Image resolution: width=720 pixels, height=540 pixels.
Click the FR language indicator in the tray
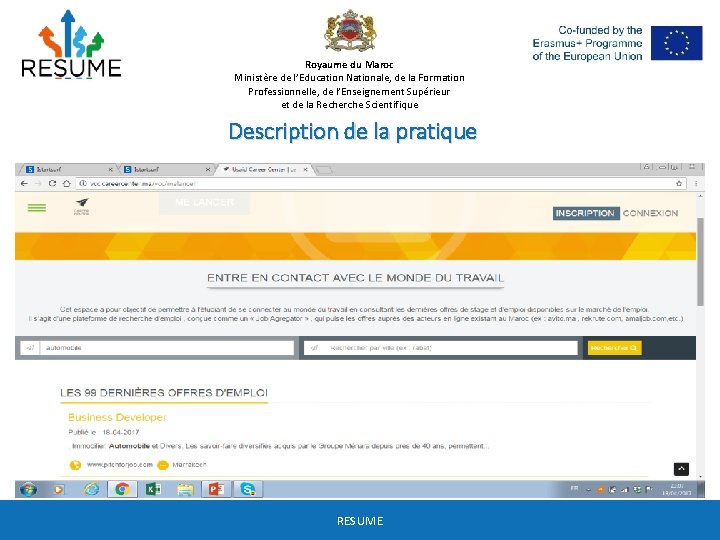coord(574,489)
